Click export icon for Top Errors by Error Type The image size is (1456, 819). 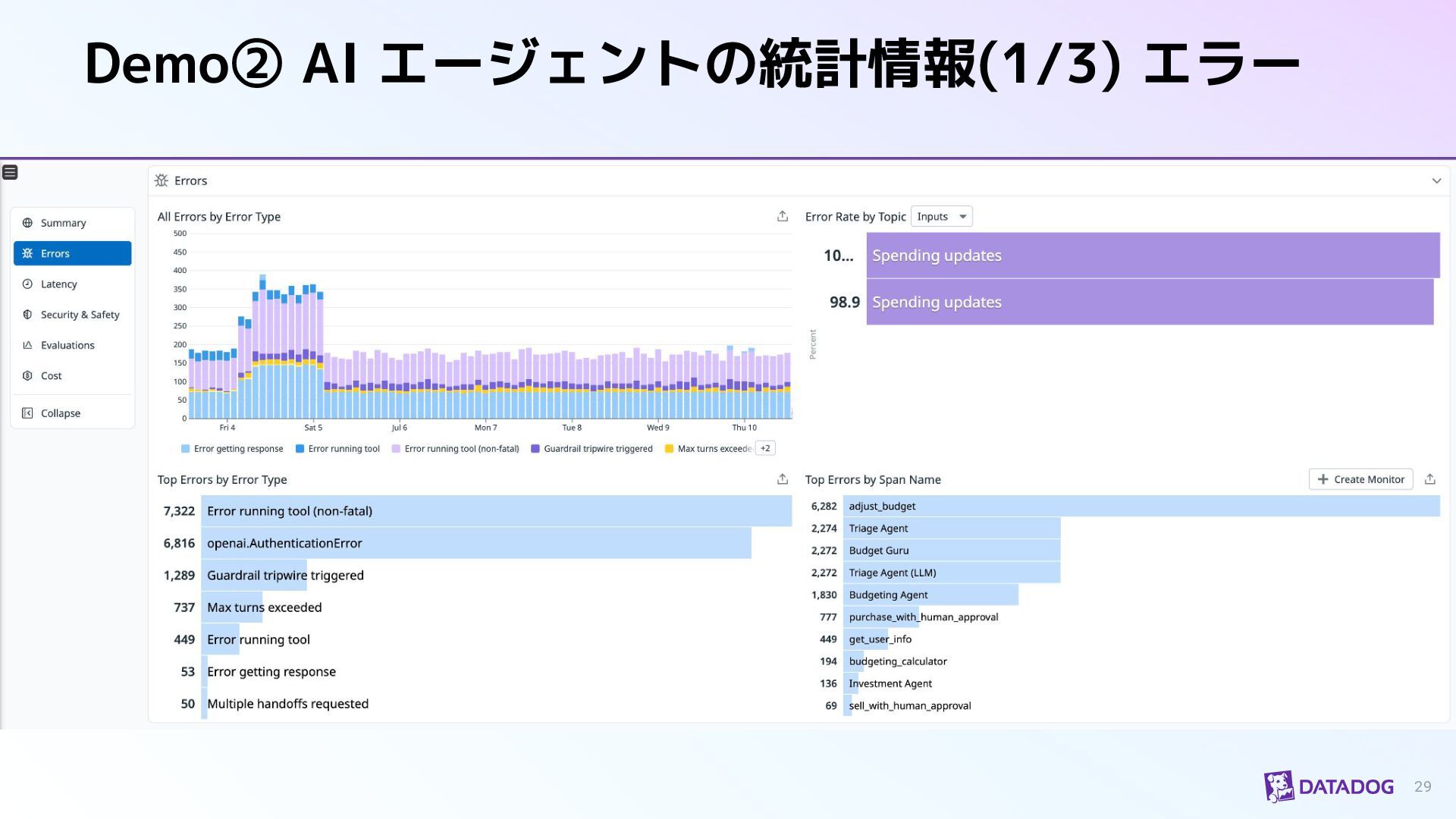(x=783, y=479)
